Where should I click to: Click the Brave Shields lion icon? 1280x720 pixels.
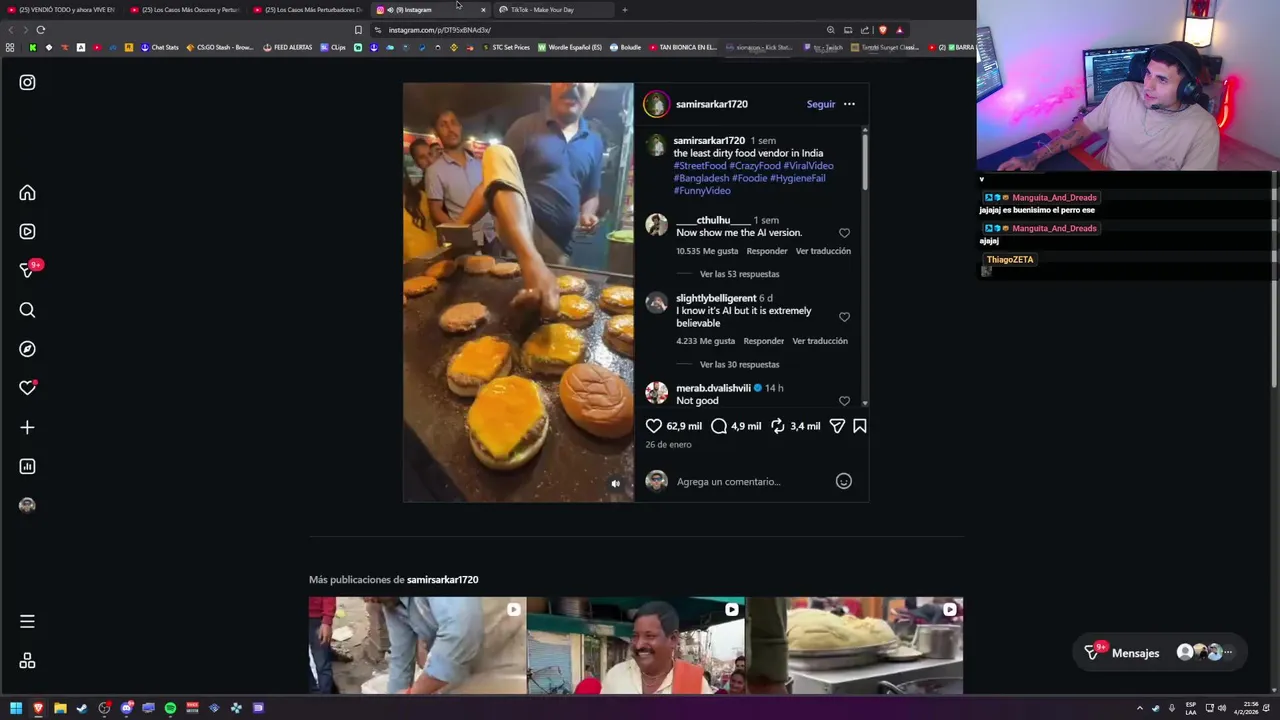[x=882, y=30]
